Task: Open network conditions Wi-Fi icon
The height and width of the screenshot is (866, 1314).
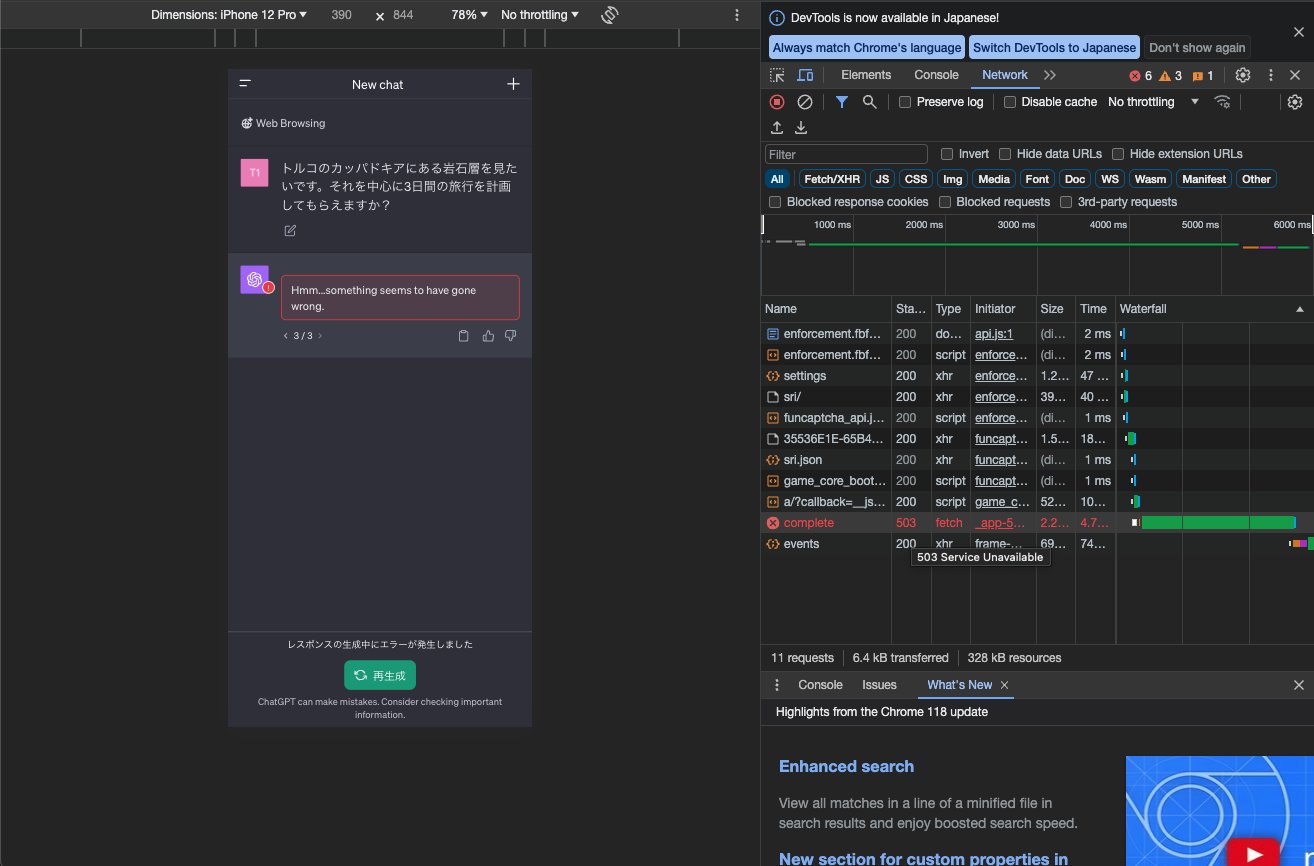Action: click(1222, 102)
